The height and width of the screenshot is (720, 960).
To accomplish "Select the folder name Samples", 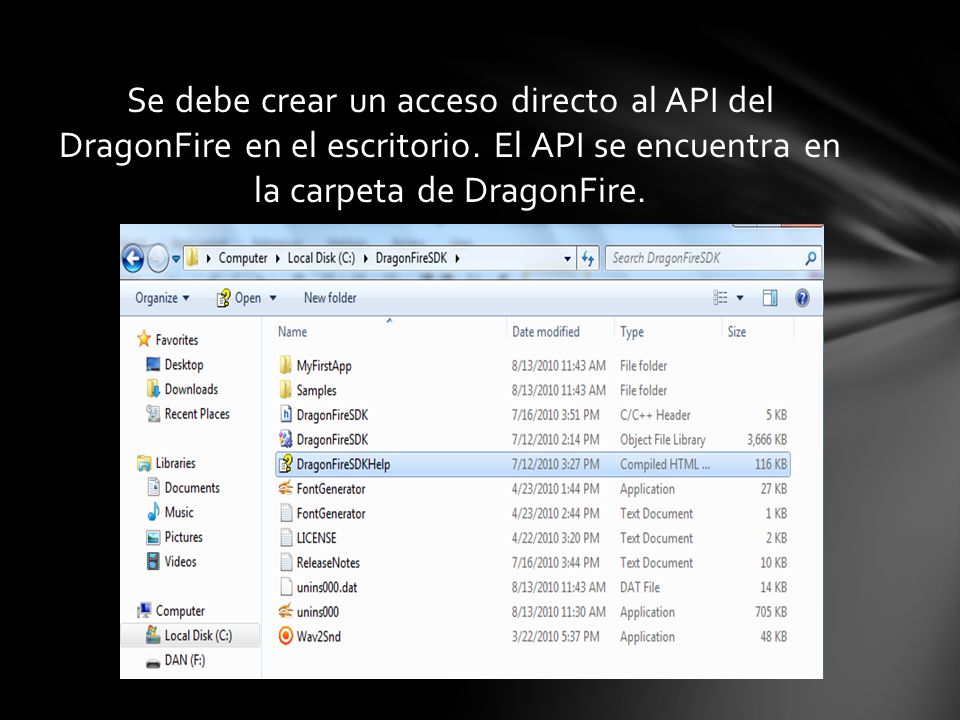I will pos(317,391).
